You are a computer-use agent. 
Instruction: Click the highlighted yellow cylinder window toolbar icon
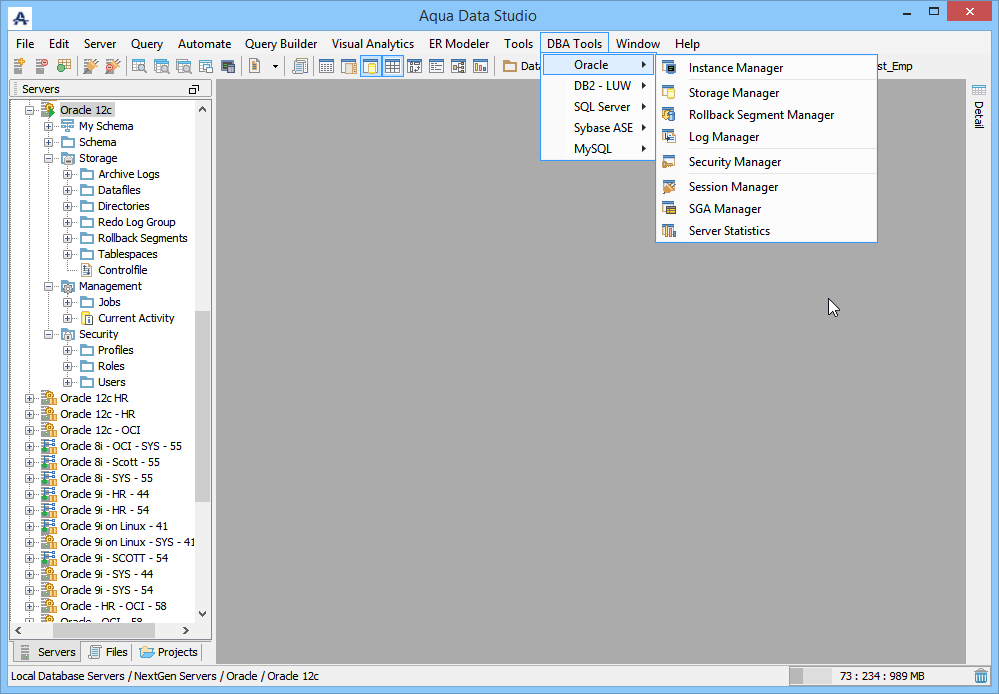[x=371, y=66]
